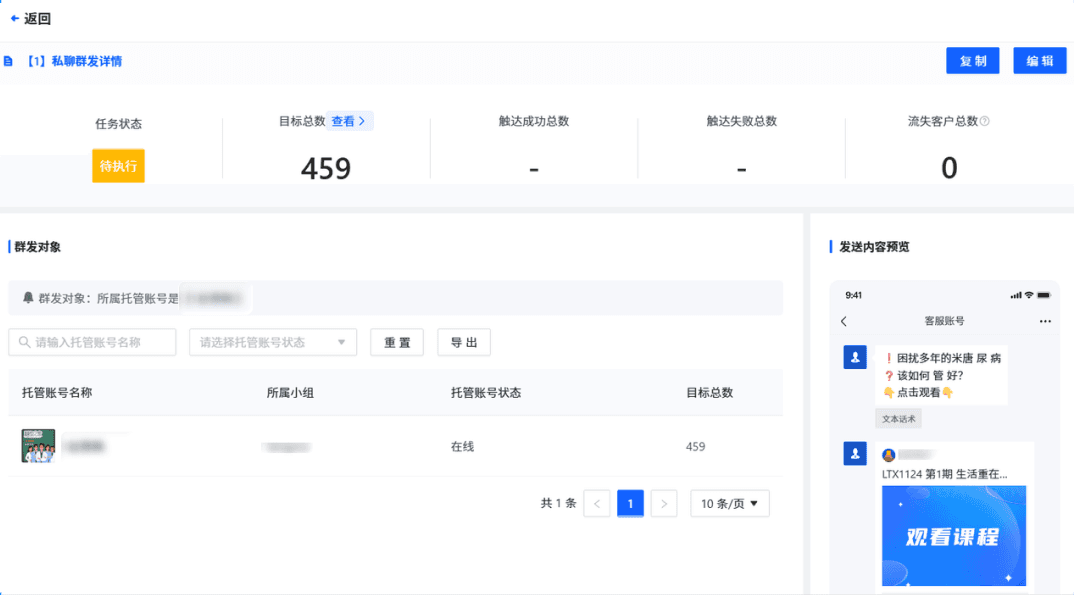This screenshot has width=1074, height=595.
Task: Open the 观看课程 course image in preview
Action: pos(953,535)
